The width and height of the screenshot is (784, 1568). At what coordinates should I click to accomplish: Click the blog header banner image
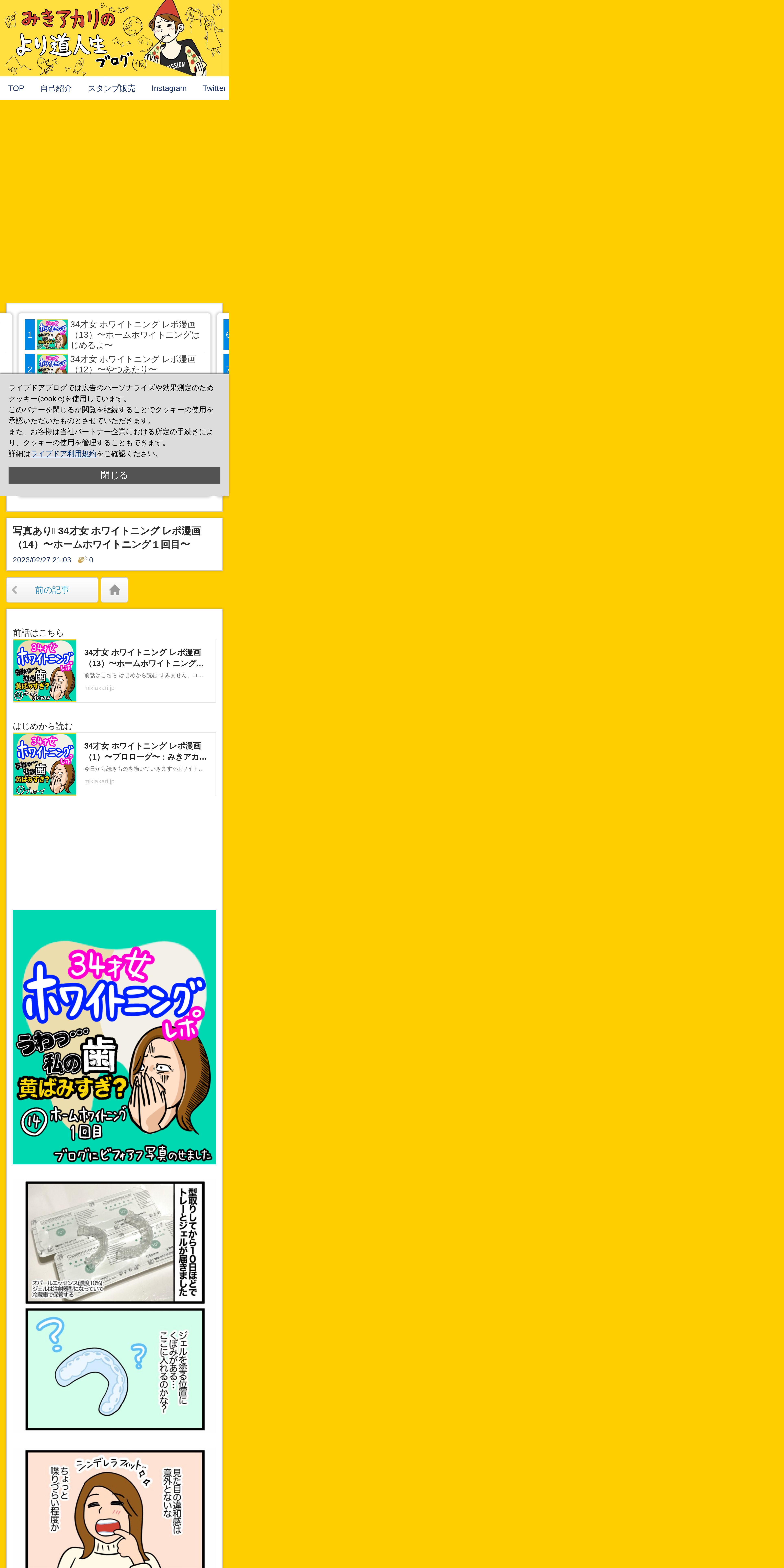(x=114, y=38)
